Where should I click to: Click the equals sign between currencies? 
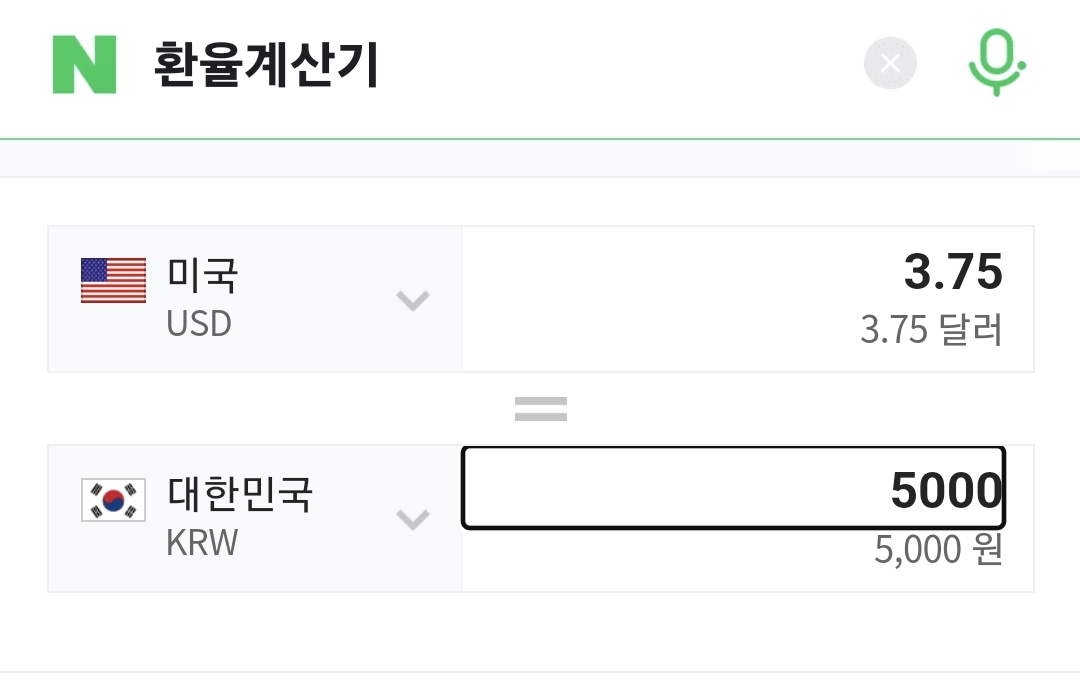540,408
